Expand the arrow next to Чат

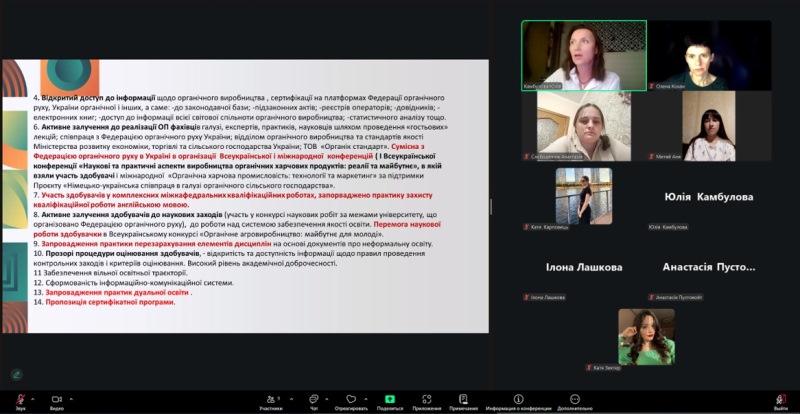[327, 399]
